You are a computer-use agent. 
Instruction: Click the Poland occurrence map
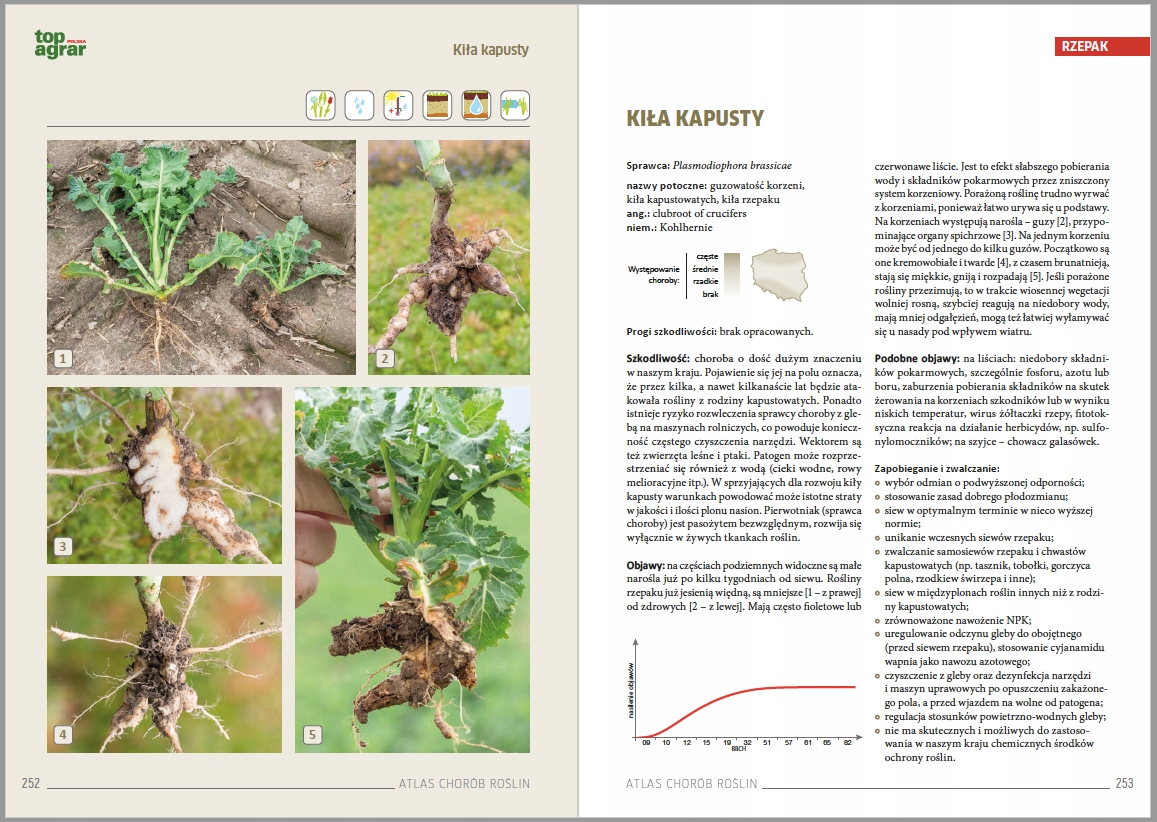(x=779, y=274)
